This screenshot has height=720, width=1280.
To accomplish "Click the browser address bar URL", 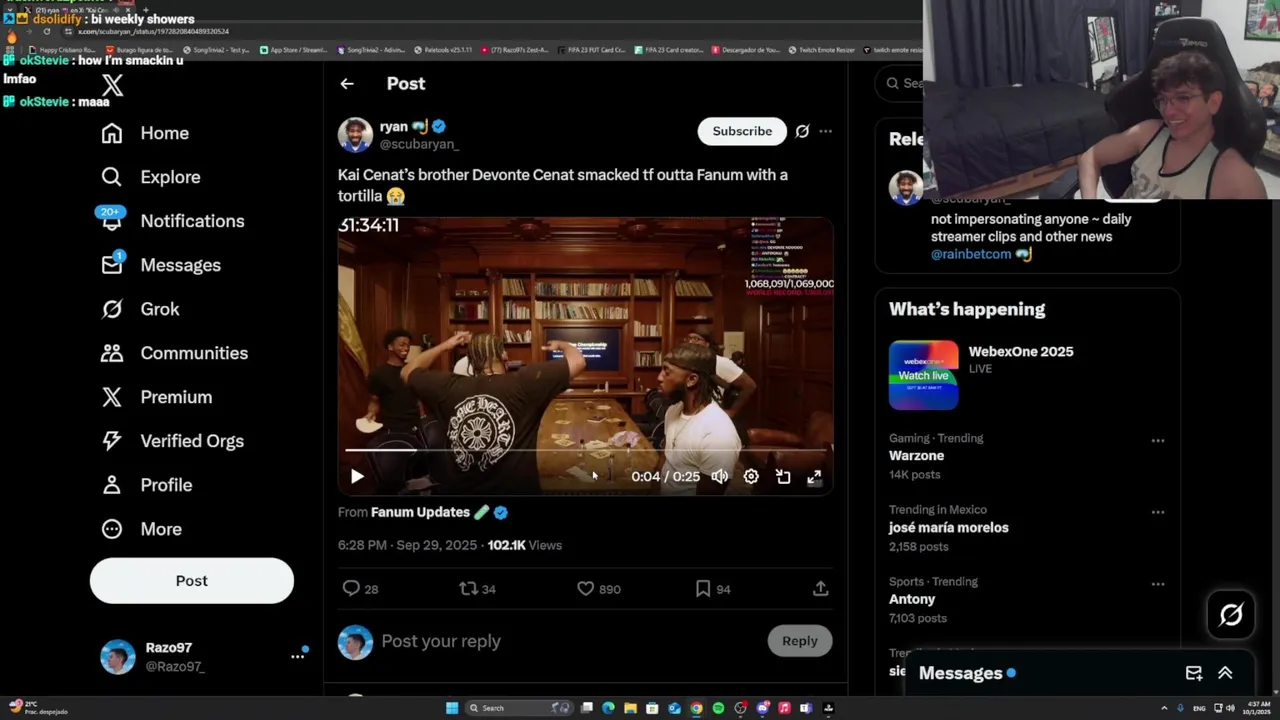I will tap(154, 31).
